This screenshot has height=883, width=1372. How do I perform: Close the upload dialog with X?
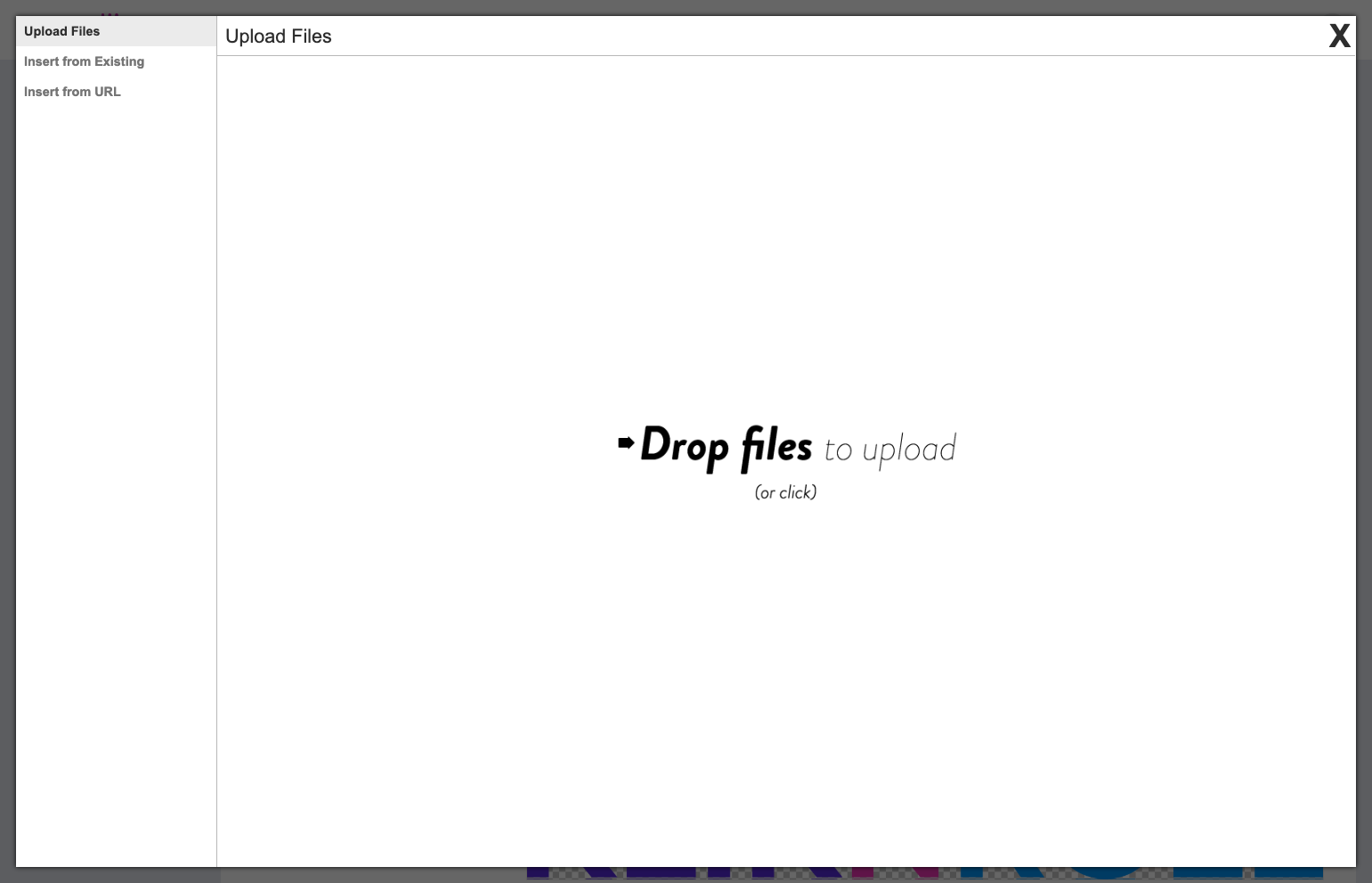(1339, 36)
